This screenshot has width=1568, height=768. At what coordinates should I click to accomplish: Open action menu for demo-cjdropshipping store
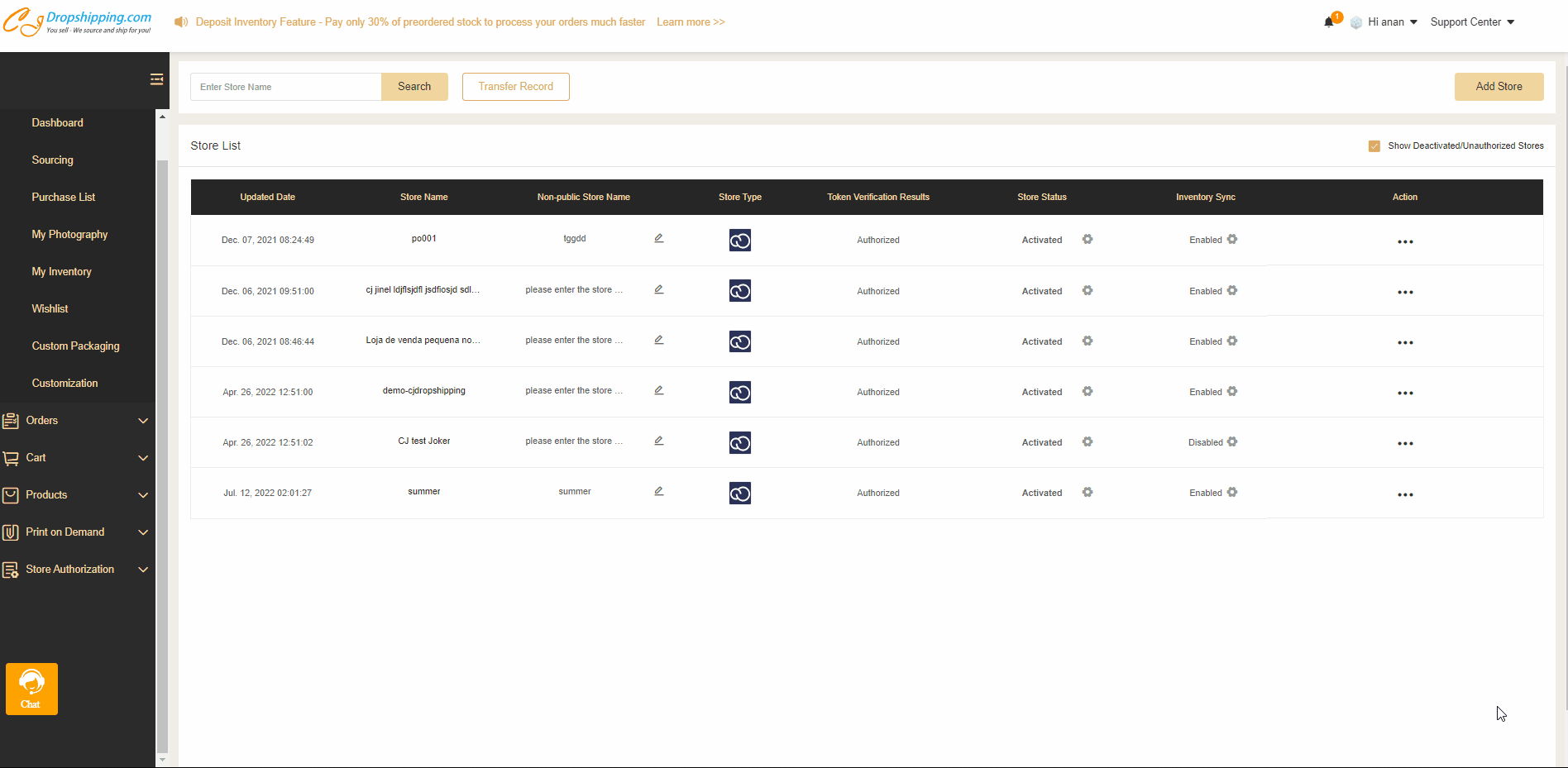click(1405, 393)
